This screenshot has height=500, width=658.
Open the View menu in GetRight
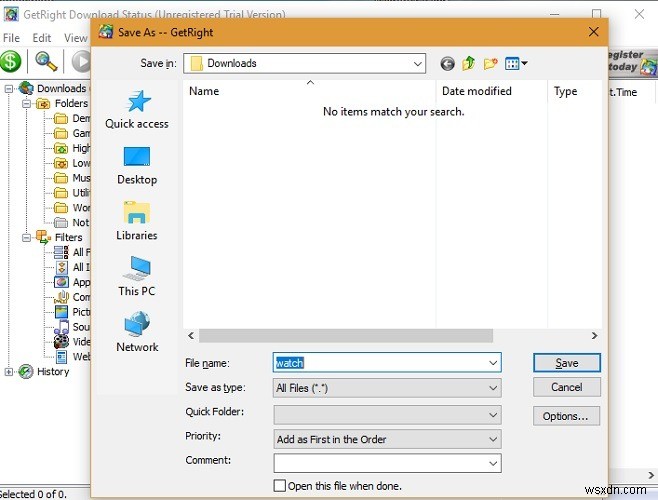76,38
